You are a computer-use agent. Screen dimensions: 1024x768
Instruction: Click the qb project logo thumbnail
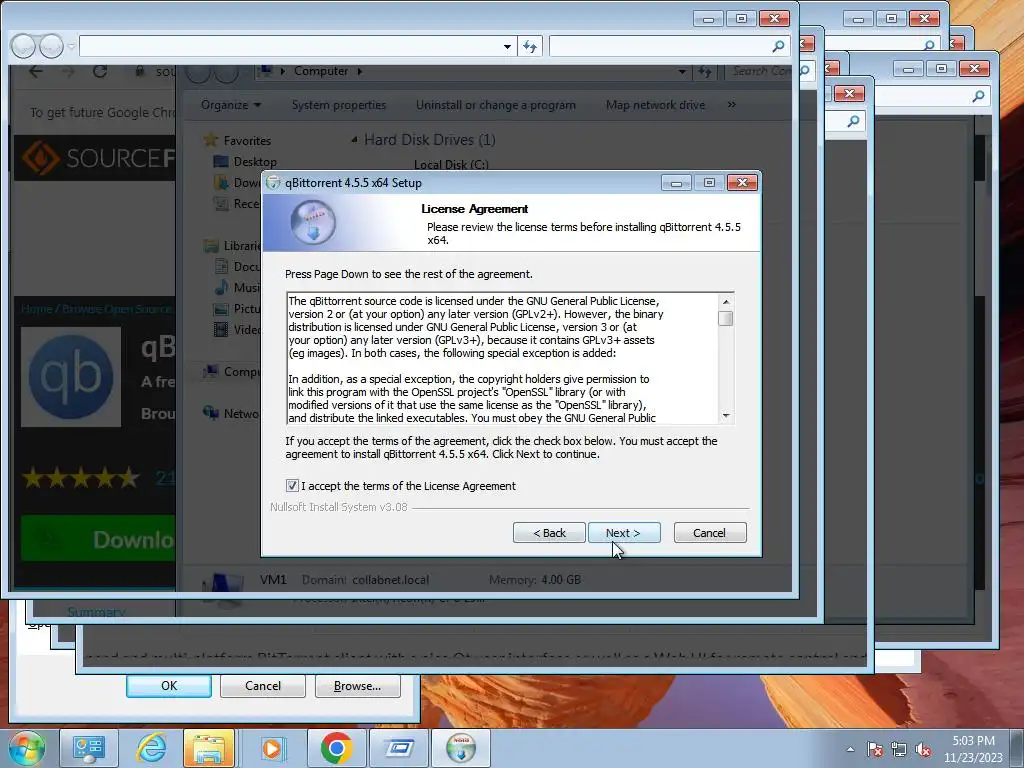click(71, 377)
